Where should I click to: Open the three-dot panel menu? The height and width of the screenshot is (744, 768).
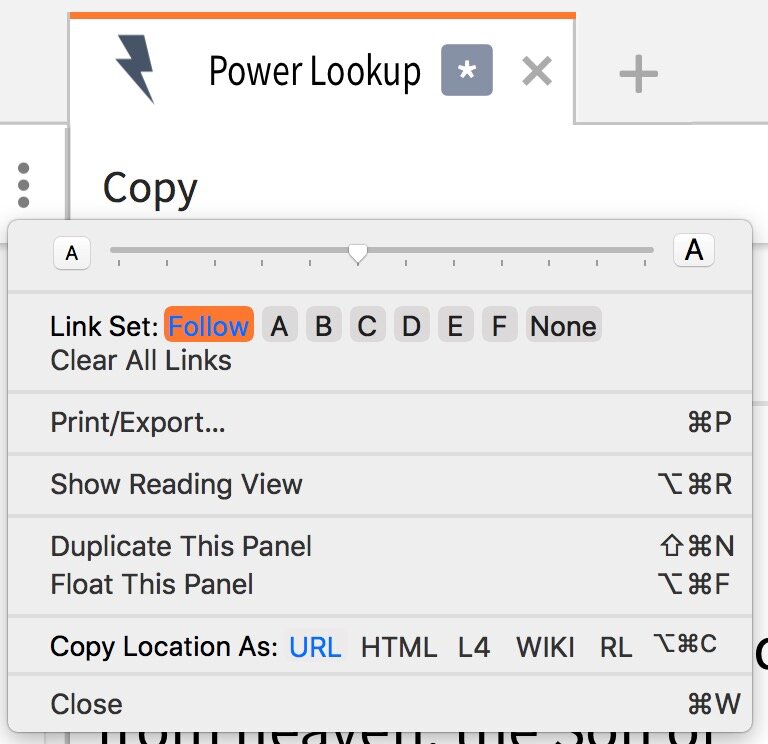[x=24, y=185]
